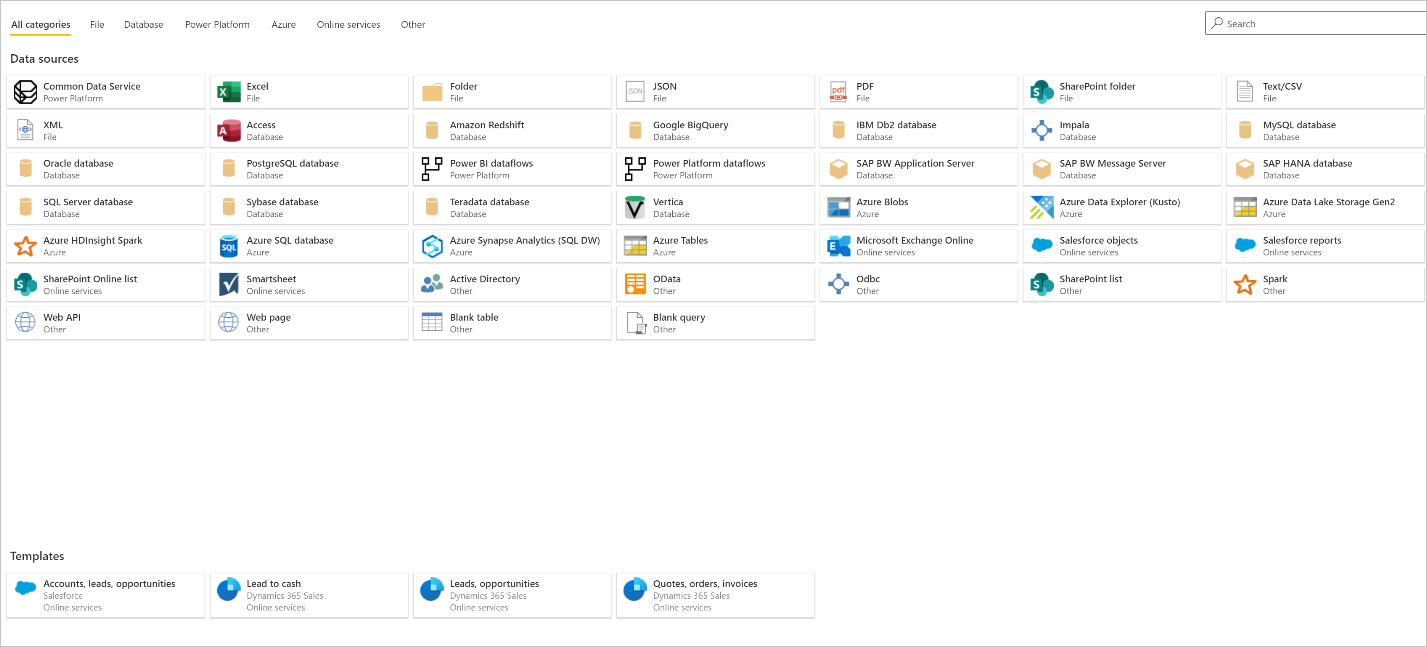Select the Power BI dataflows icon

point(432,169)
